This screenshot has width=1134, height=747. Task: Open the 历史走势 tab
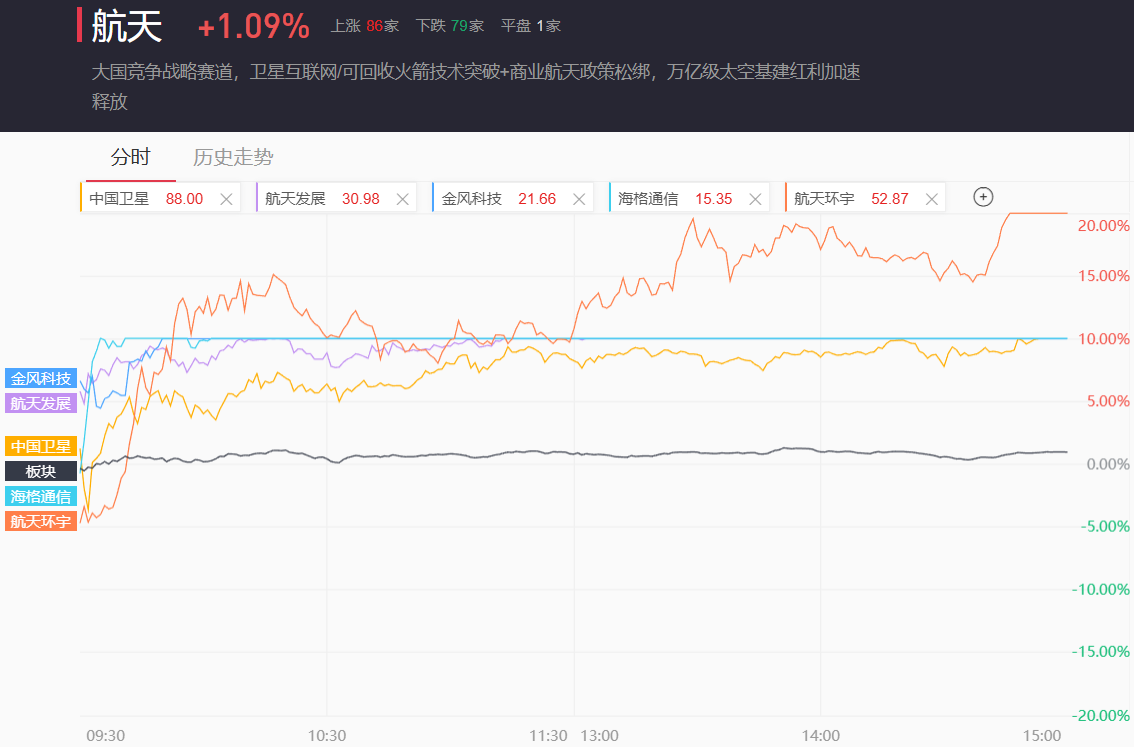tap(233, 157)
